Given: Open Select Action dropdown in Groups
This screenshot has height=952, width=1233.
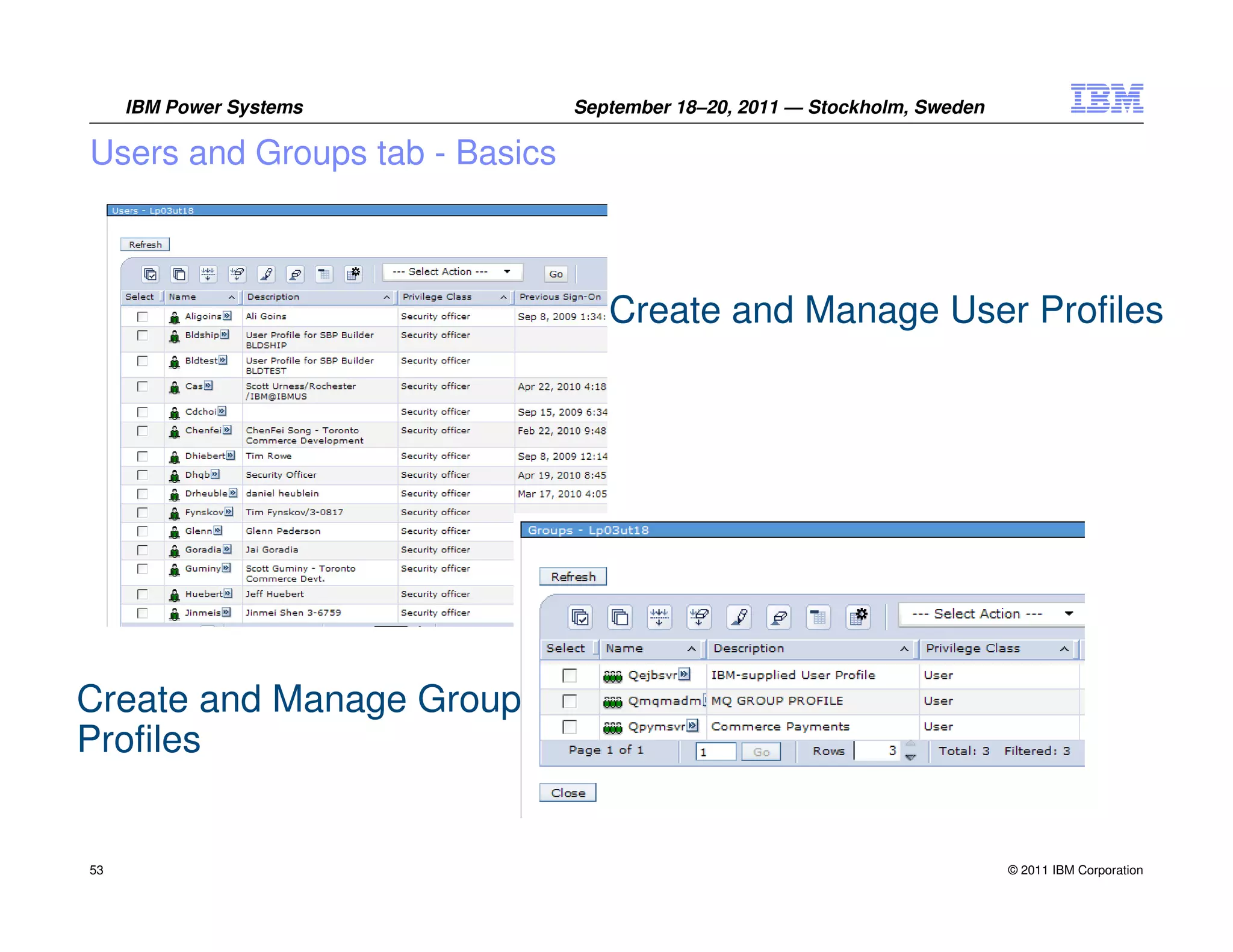Looking at the screenshot, I should [991, 614].
